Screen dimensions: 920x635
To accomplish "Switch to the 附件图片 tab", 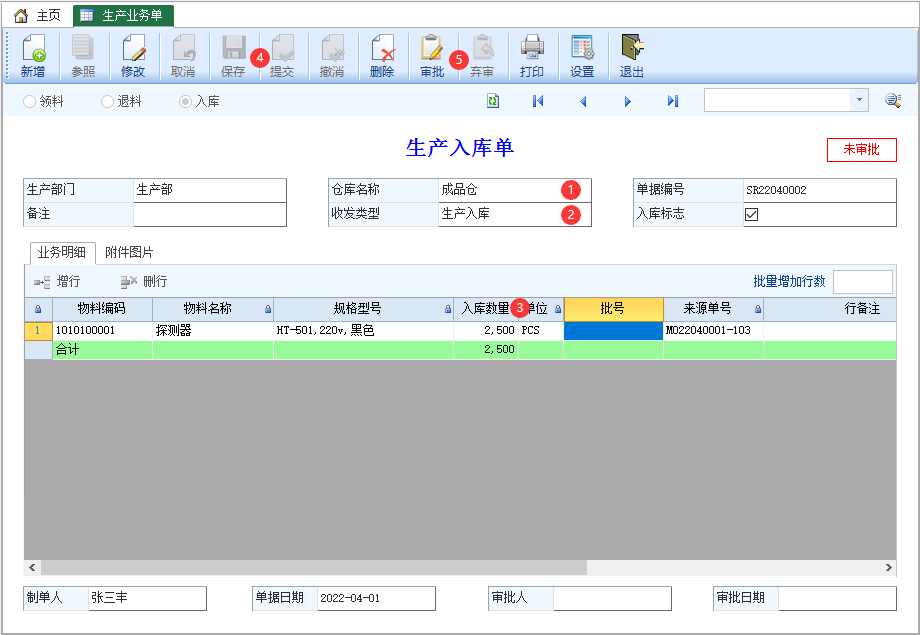I will pos(129,253).
